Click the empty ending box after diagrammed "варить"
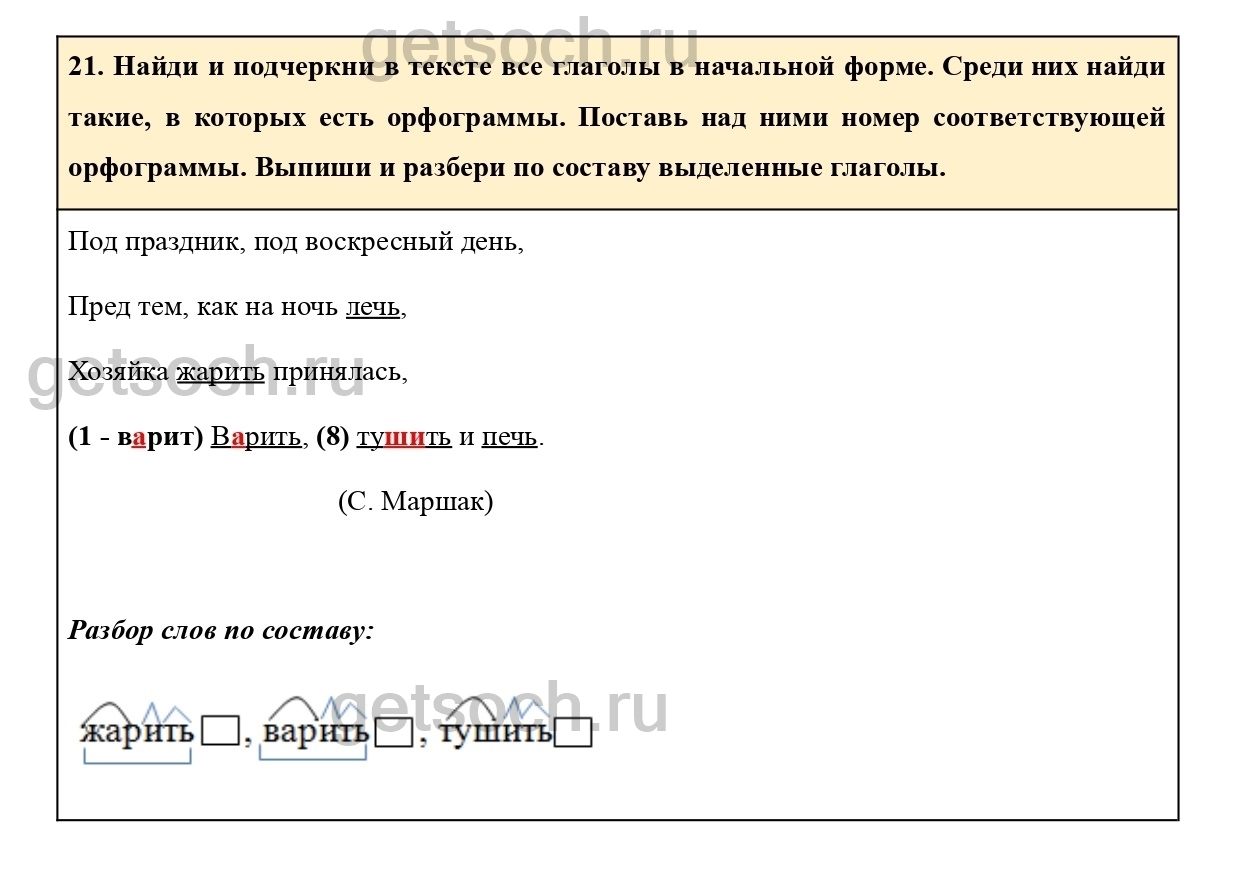This screenshot has width=1240, height=878. [x=394, y=732]
